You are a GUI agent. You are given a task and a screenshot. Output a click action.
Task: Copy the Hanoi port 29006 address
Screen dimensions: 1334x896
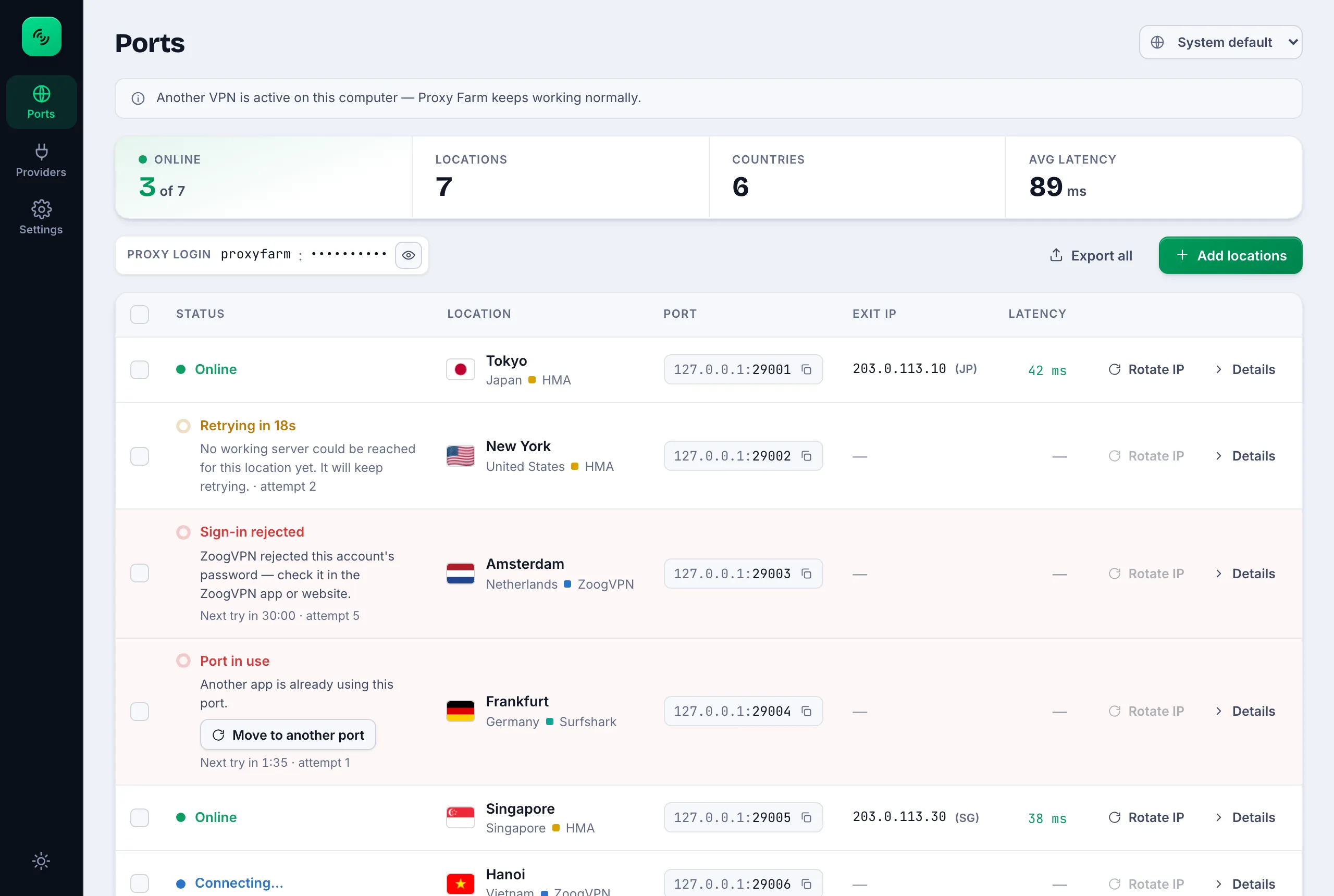(x=807, y=884)
